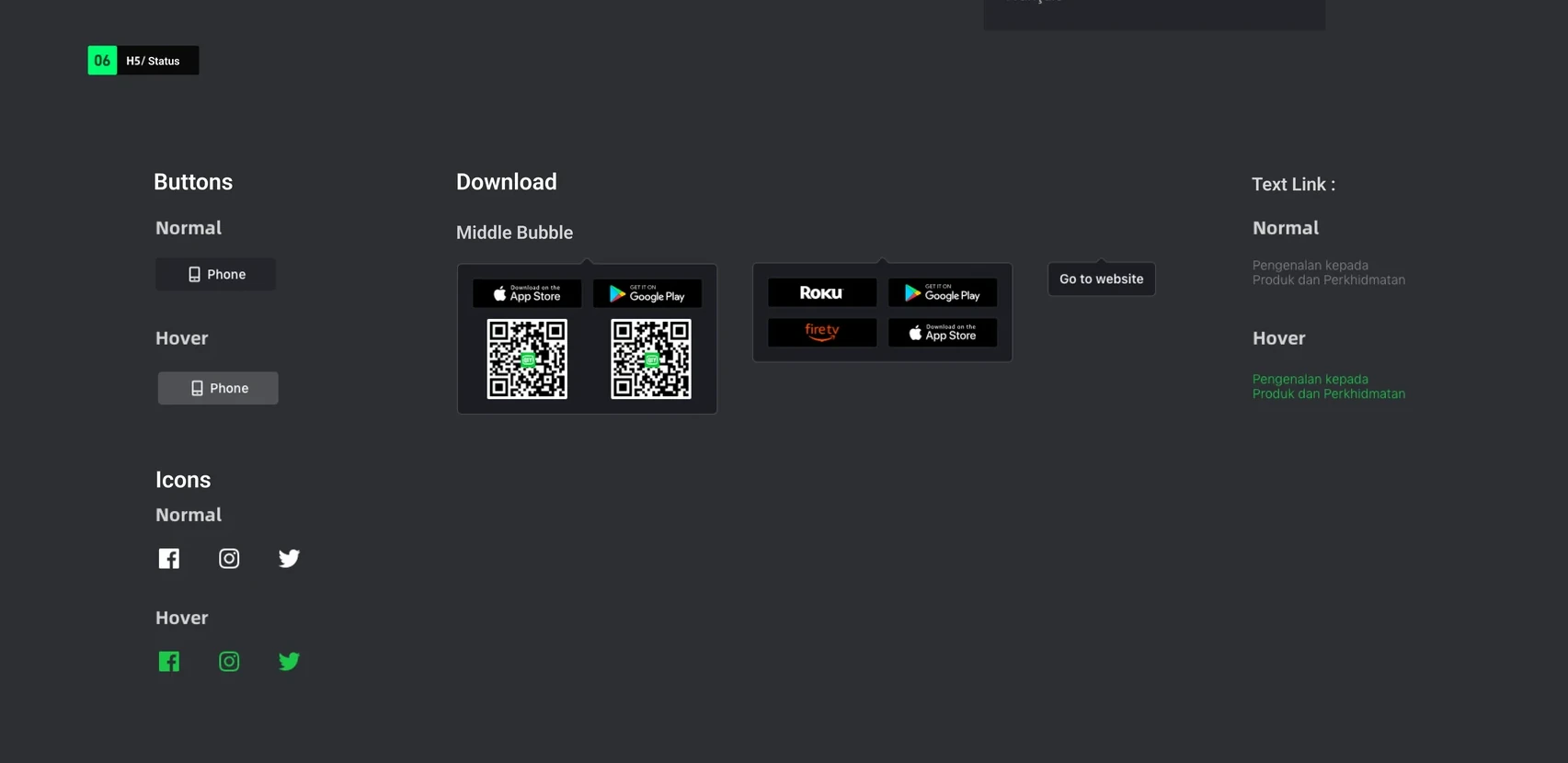Click the Google Play badge above the QR codes
The image size is (1568, 763).
point(647,294)
